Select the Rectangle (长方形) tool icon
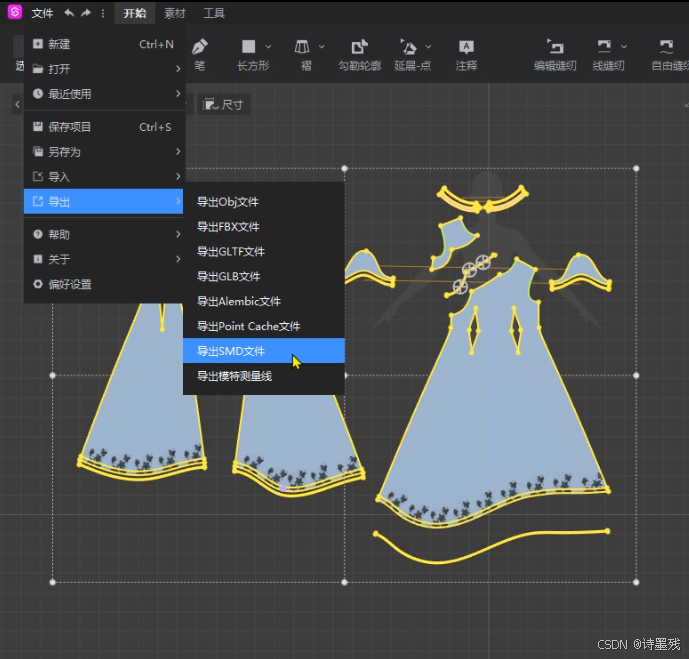The width and height of the screenshot is (689, 659). [248, 47]
